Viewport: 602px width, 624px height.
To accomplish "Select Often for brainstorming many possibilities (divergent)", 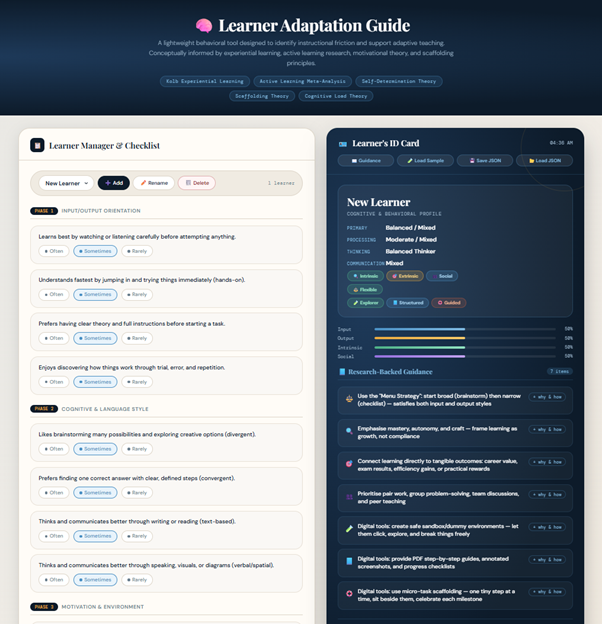I will pos(54,449).
